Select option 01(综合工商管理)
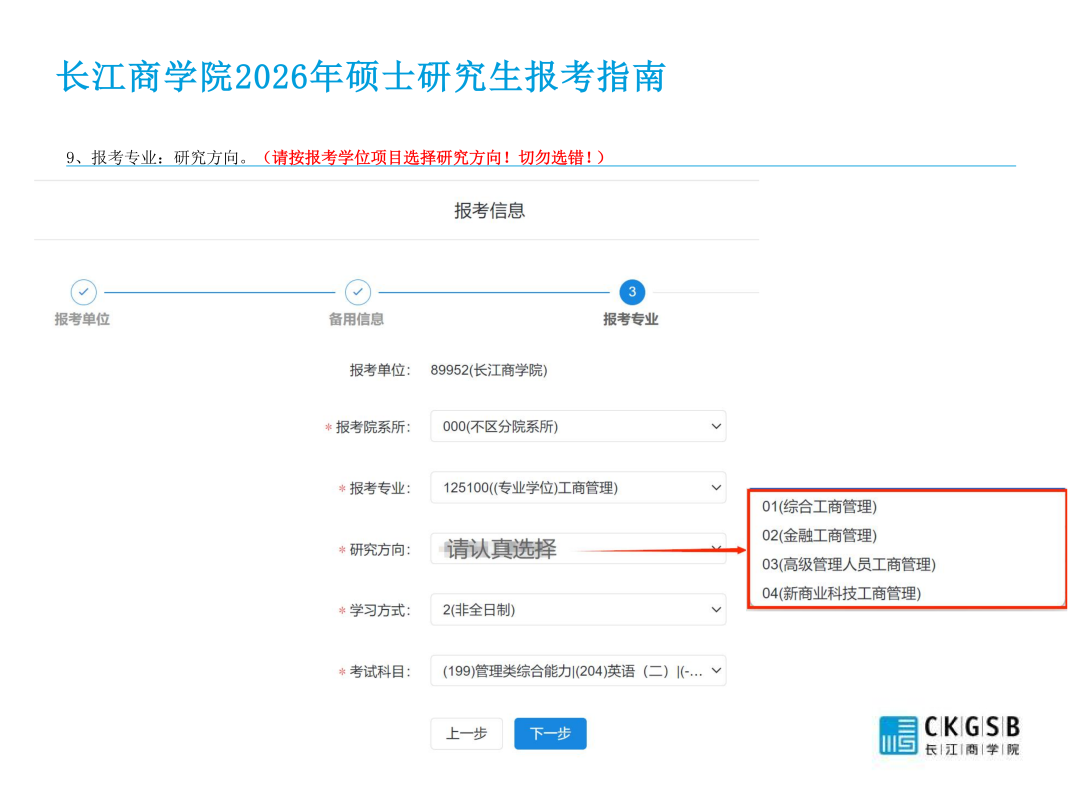 coord(819,507)
